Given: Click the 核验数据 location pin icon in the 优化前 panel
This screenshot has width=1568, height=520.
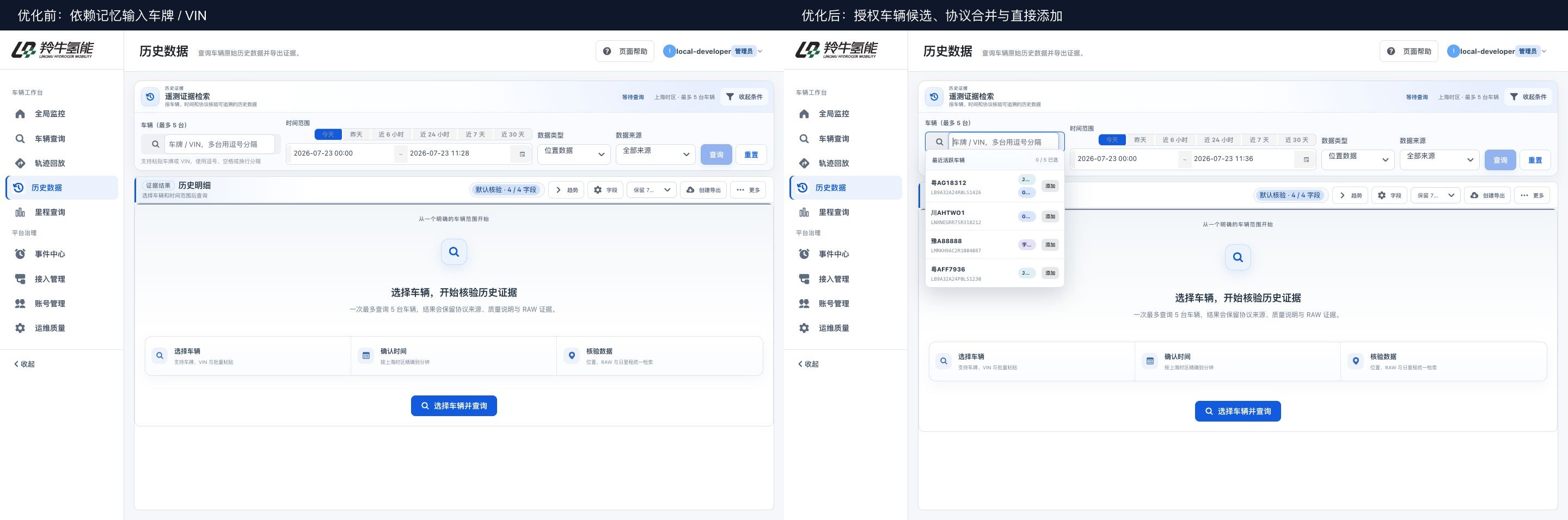Looking at the screenshot, I should 572,356.
